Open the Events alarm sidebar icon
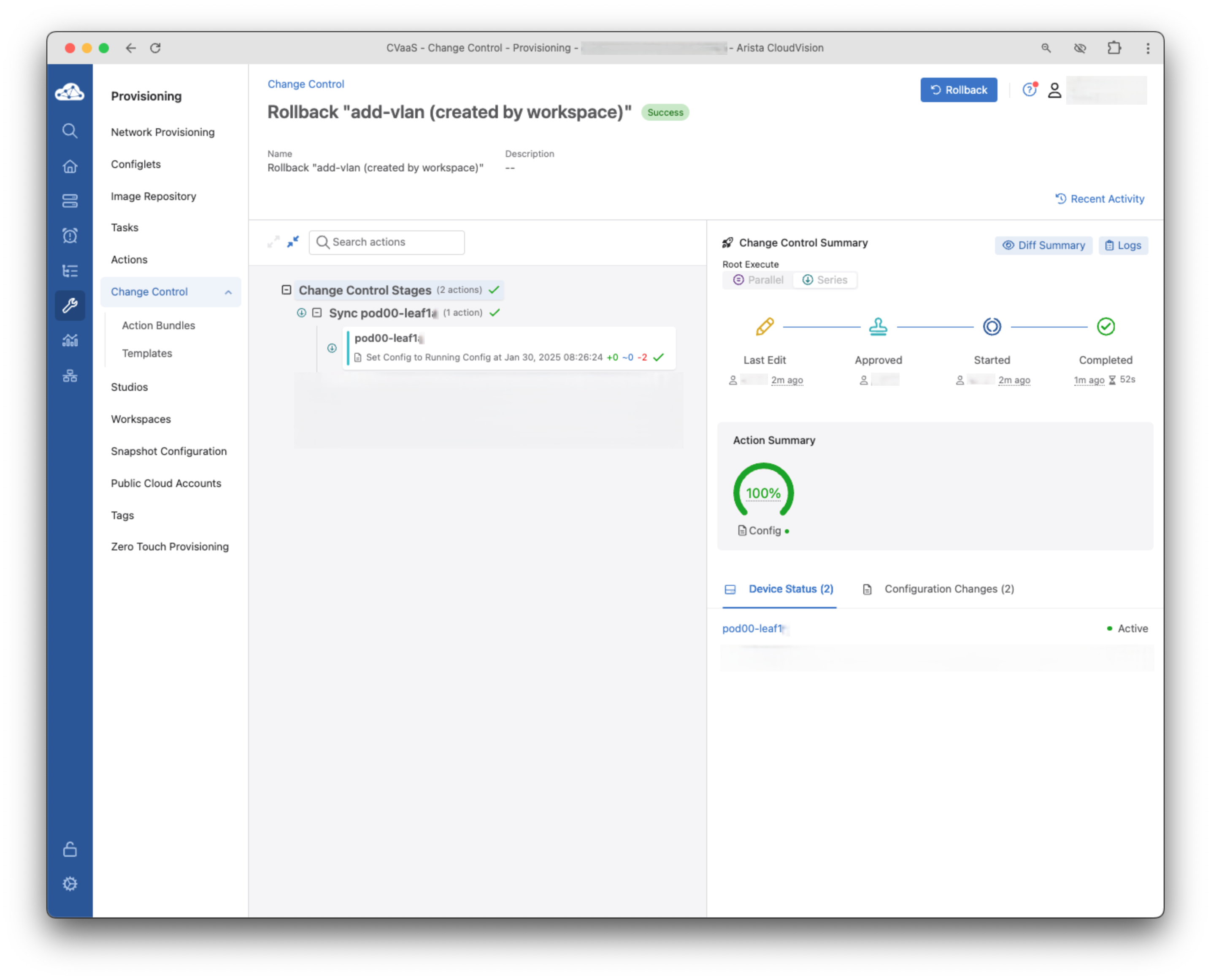The image size is (1211, 980). click(x=69, y=236)
